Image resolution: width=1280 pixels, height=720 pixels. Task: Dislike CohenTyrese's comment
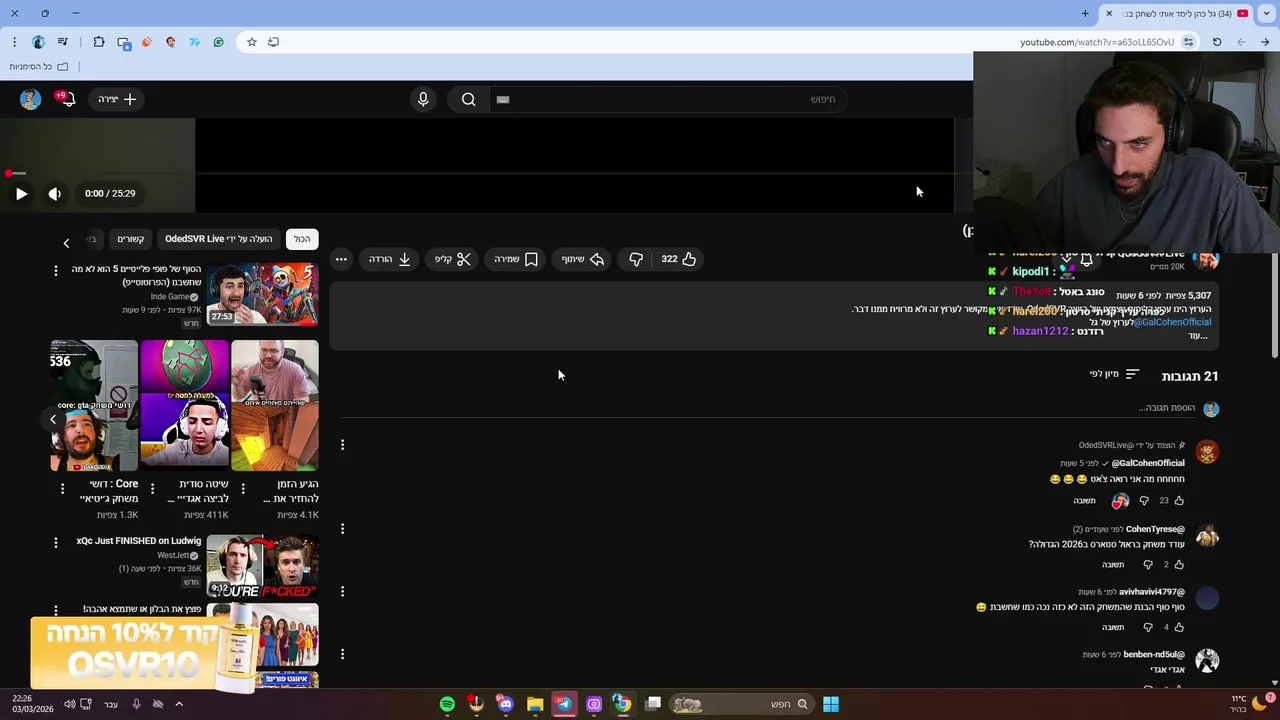click(x=1148, y=565)
